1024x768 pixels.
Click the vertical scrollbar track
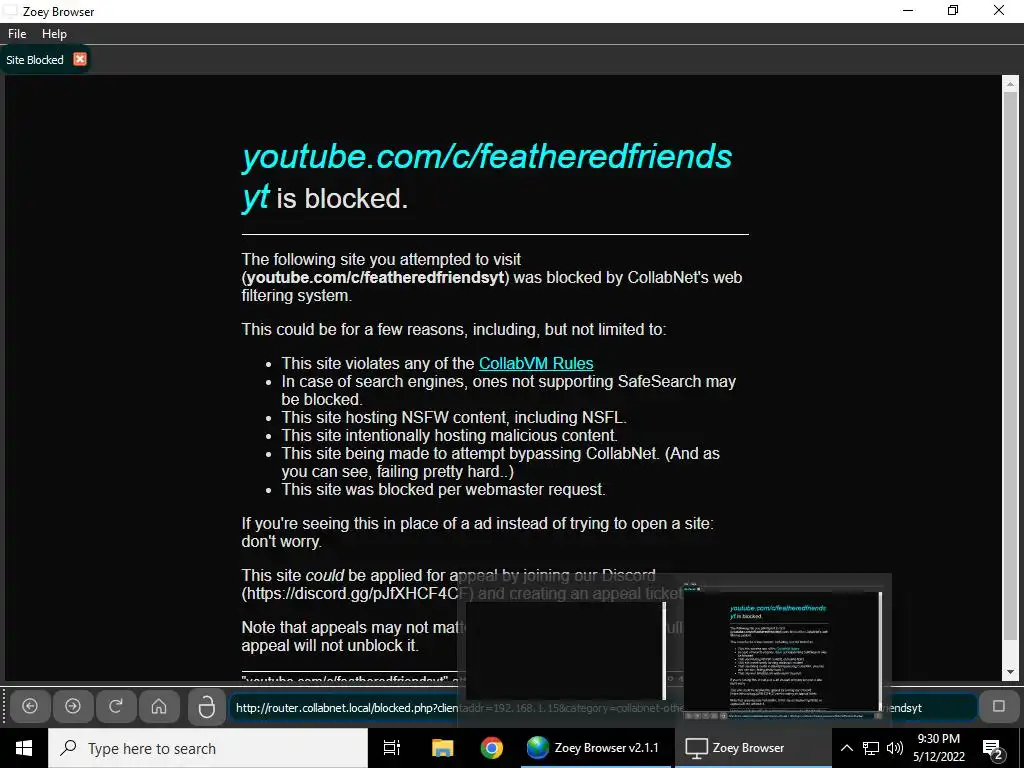(x=1010, y=379)
